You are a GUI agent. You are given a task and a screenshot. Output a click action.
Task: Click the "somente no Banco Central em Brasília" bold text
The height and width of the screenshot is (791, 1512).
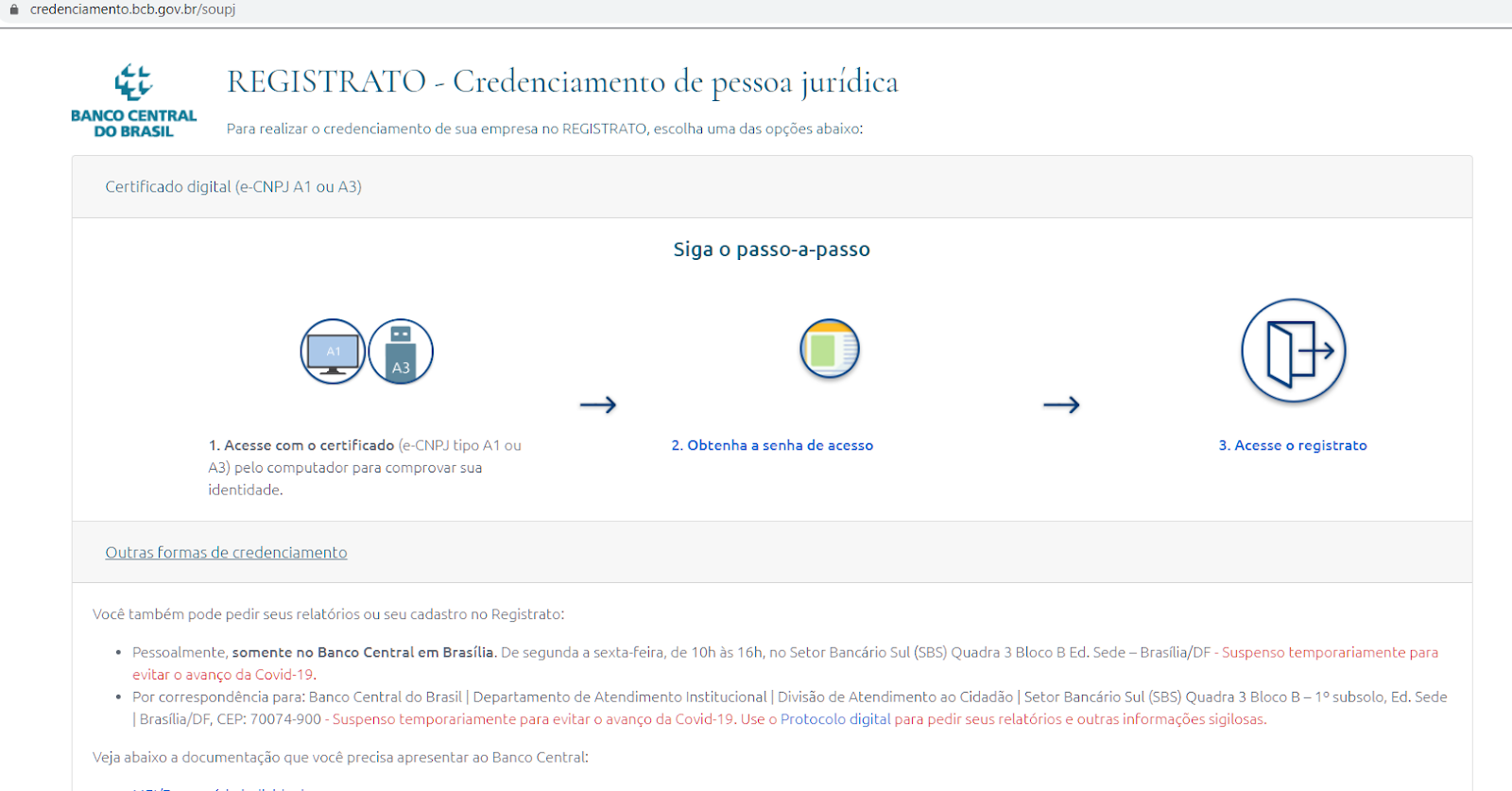(362, 652)
